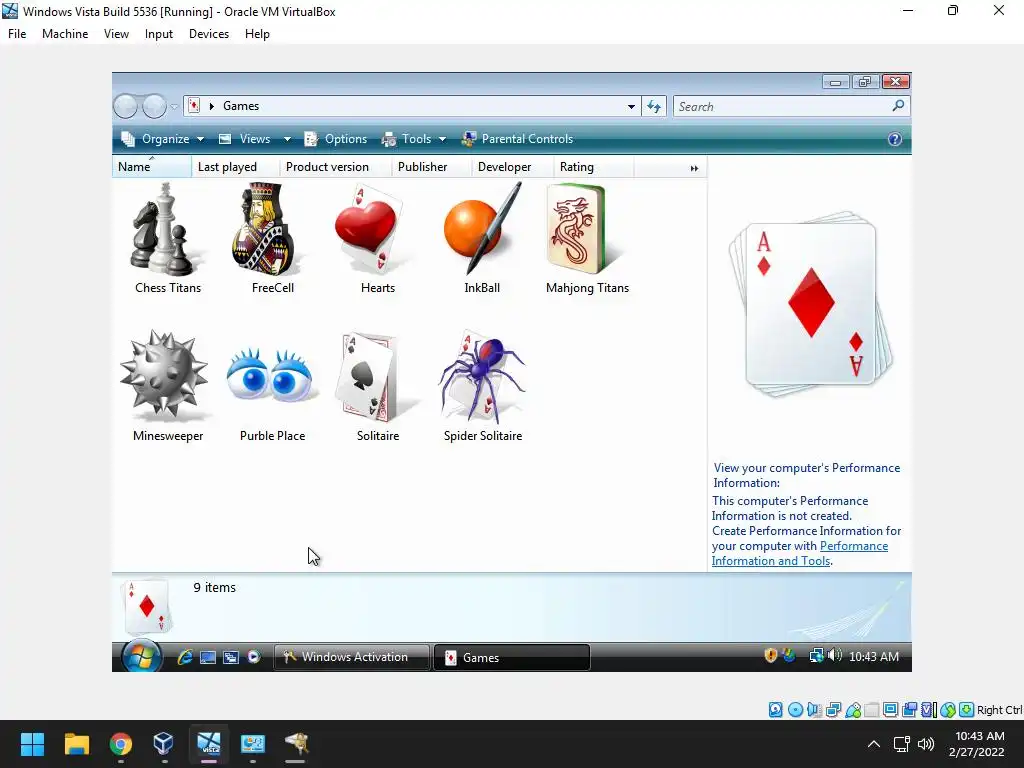Click the large ace of diamonds preview

pyautogui.click(x=810, y=304)
